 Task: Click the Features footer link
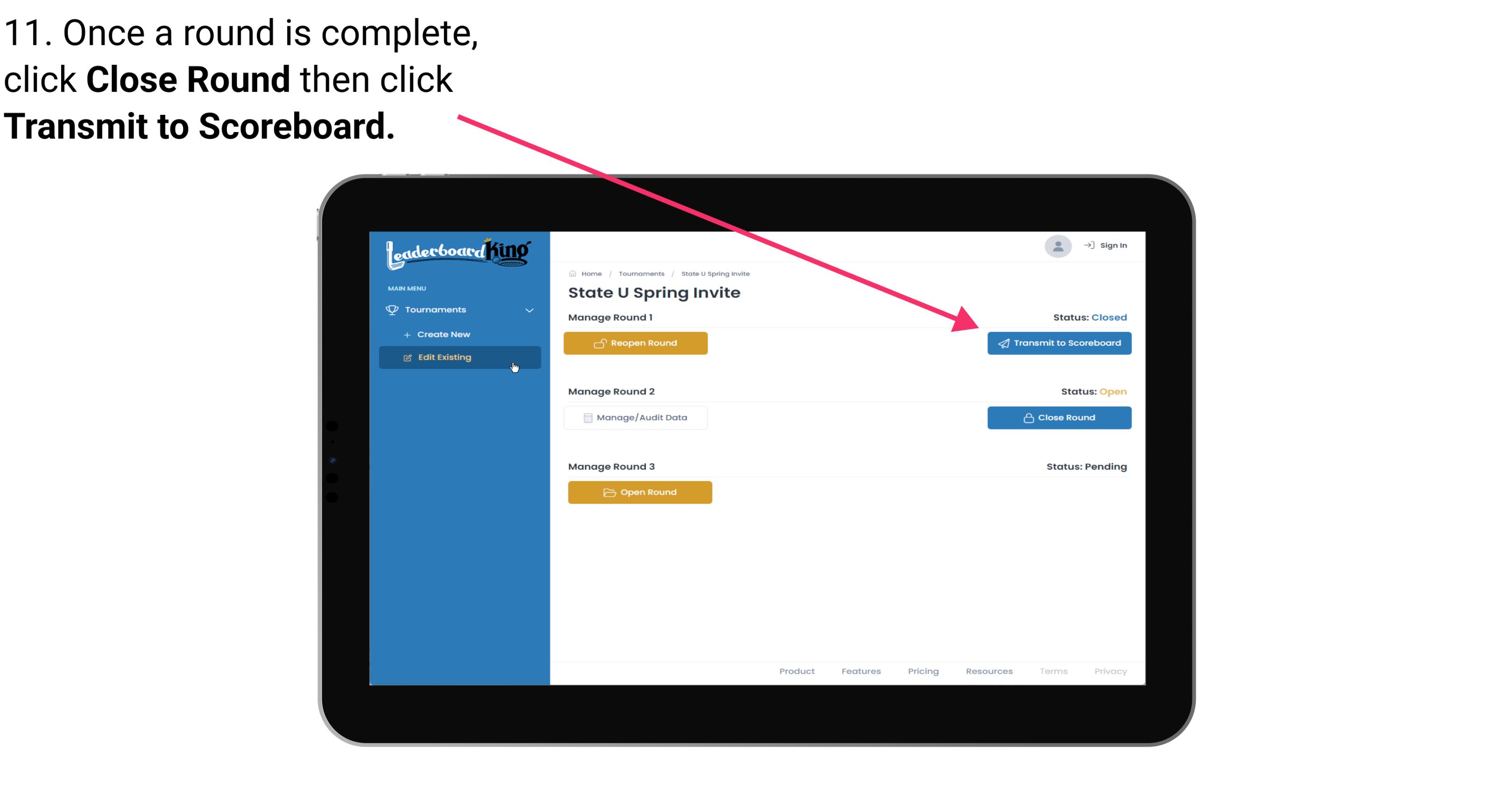tap(861, 672)
